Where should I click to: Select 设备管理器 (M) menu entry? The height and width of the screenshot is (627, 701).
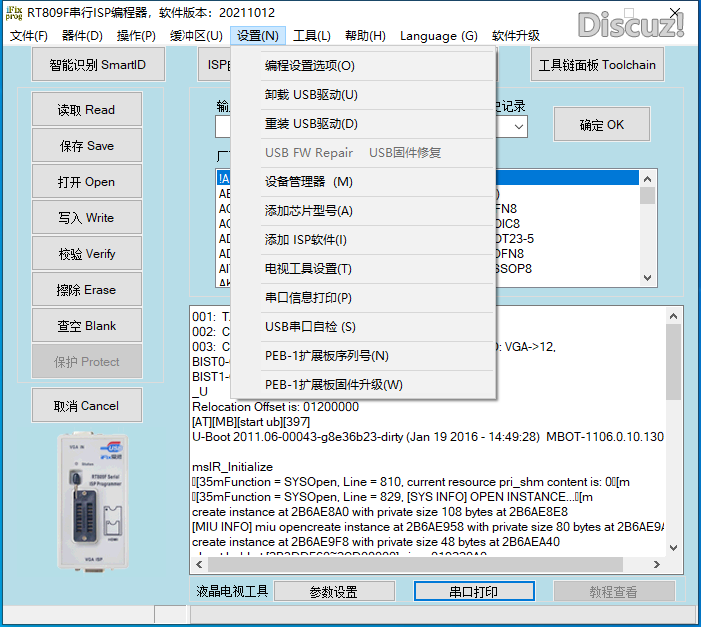pyautogui.click(x=308, y=182)
